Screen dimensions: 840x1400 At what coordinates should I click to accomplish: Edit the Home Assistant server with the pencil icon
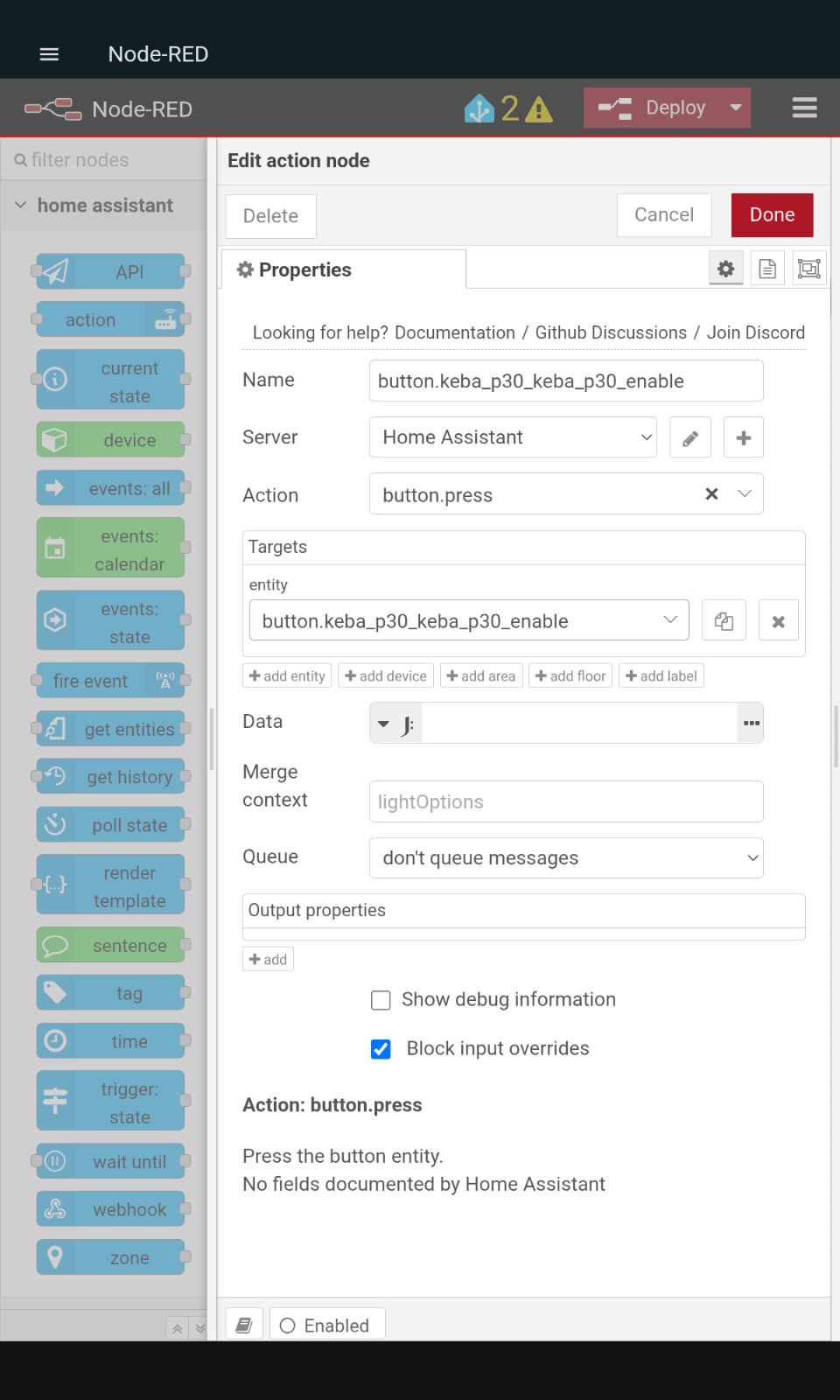[x=690, y=437]
